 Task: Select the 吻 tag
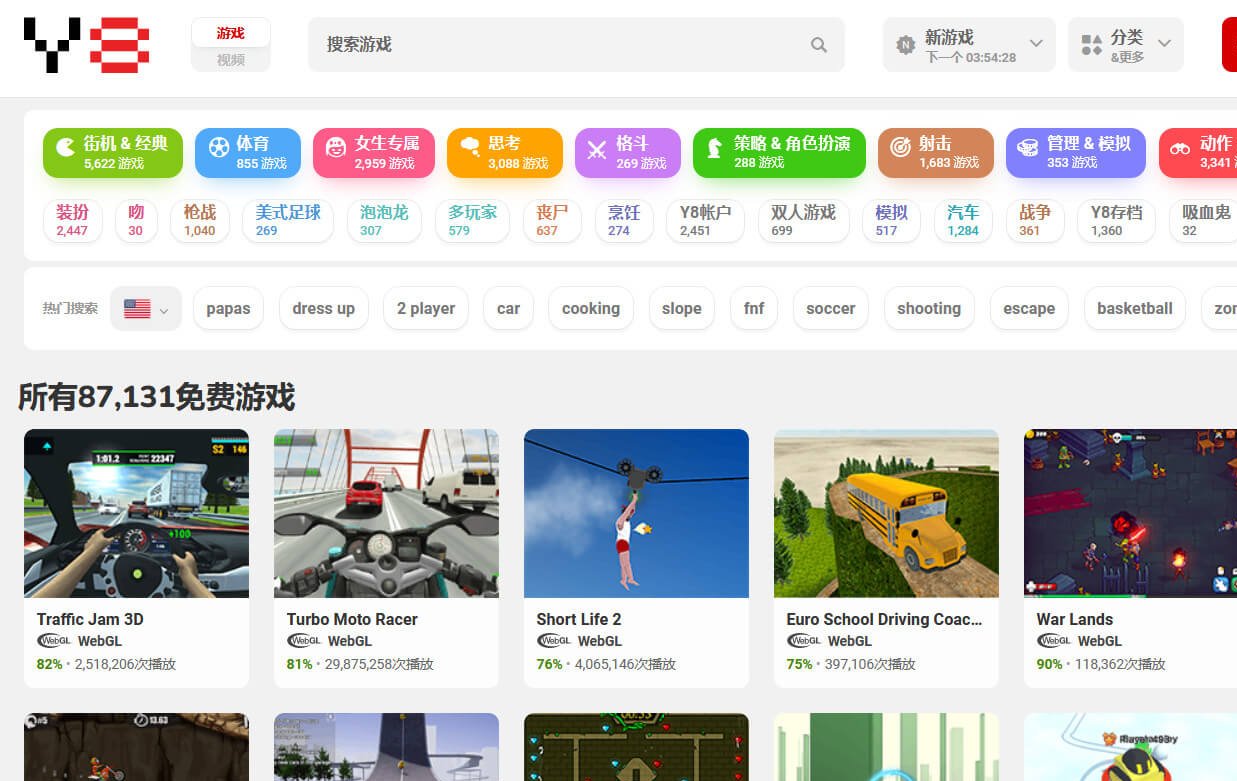(137, 221)
